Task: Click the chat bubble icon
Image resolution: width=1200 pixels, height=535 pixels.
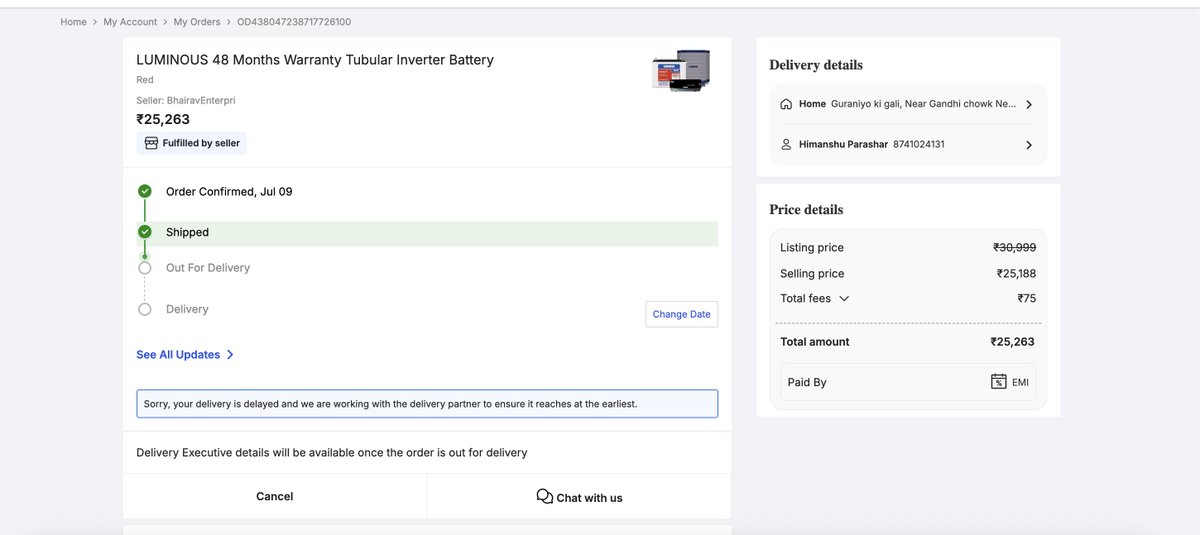Action: [x=545, y=497]
